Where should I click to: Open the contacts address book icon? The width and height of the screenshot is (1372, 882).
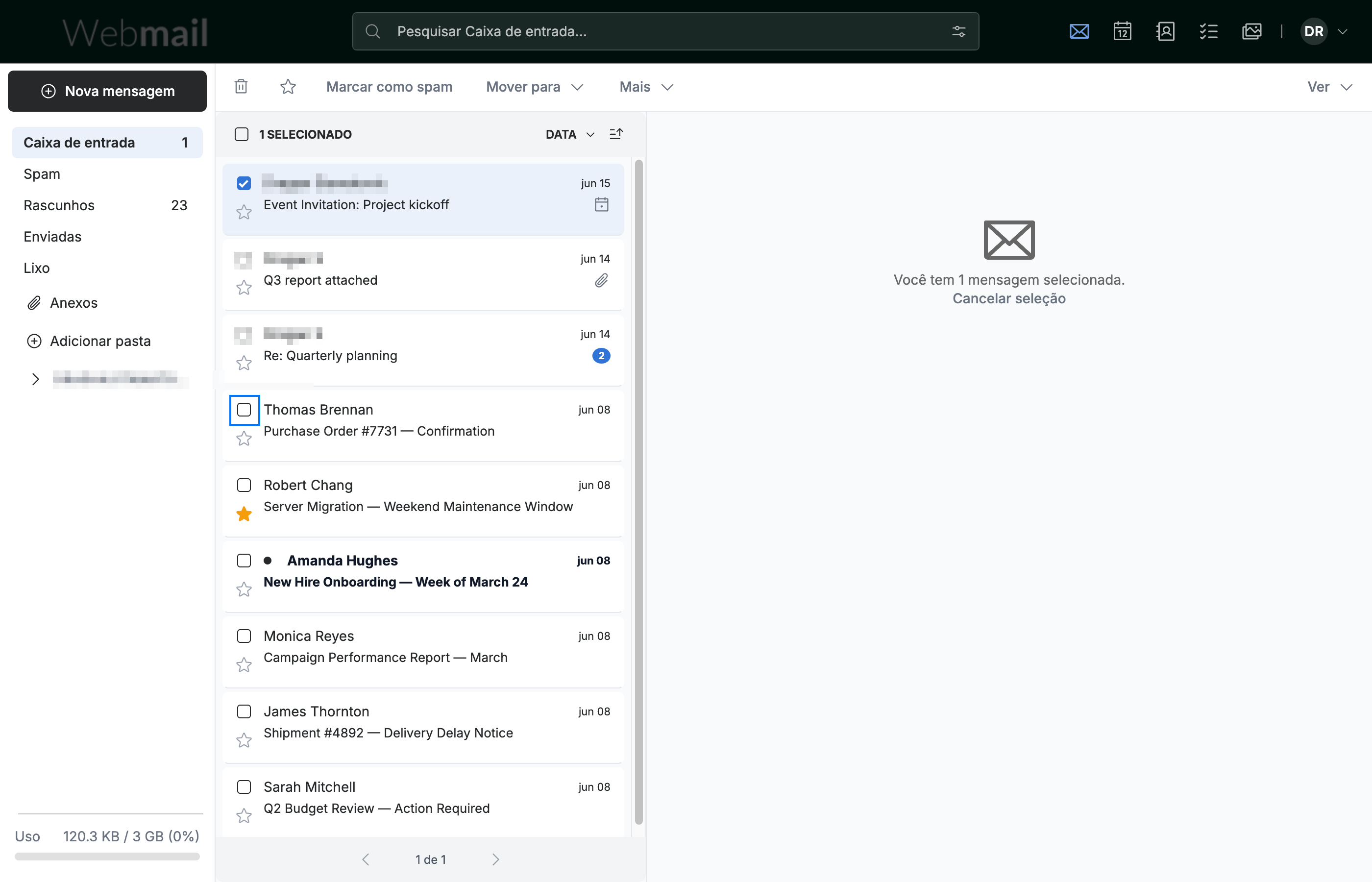click(1165, 31)
